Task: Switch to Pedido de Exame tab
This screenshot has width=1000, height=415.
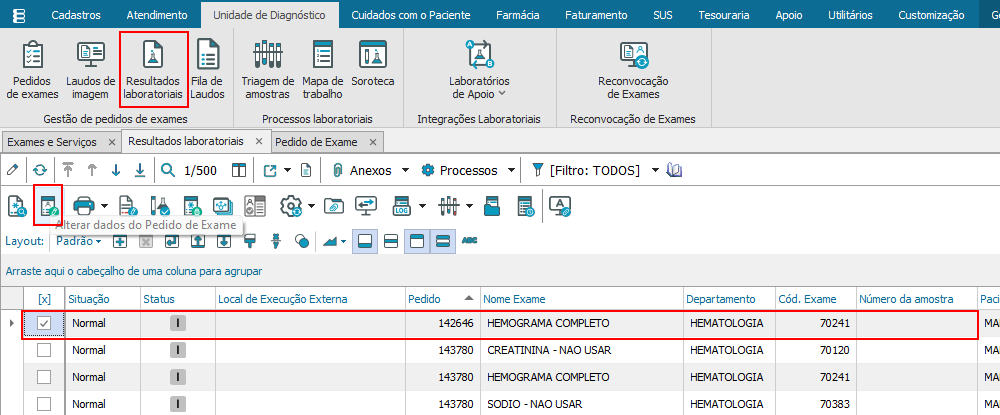Action: pyautogui.click(x=316, y=142)
